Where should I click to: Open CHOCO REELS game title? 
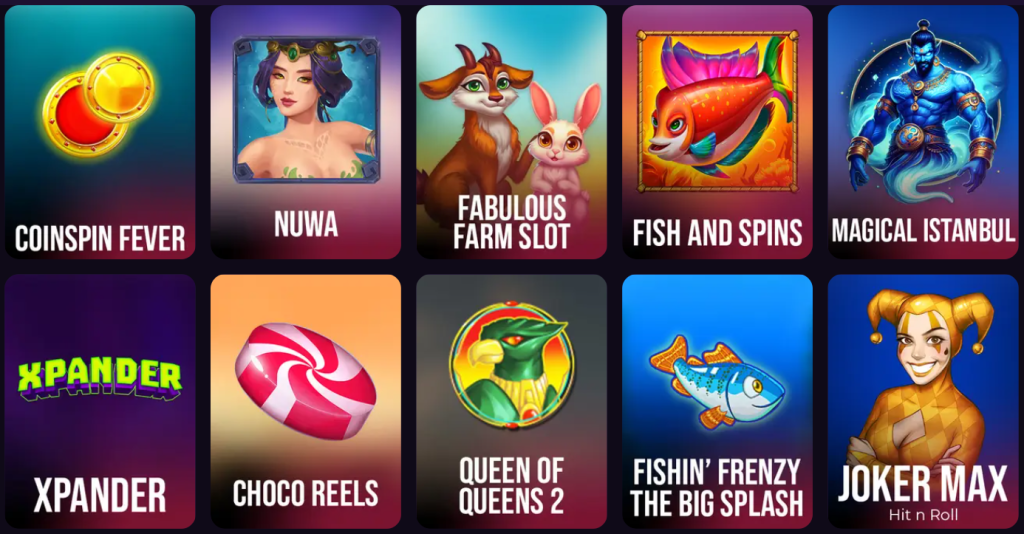[x=306, y=494]
